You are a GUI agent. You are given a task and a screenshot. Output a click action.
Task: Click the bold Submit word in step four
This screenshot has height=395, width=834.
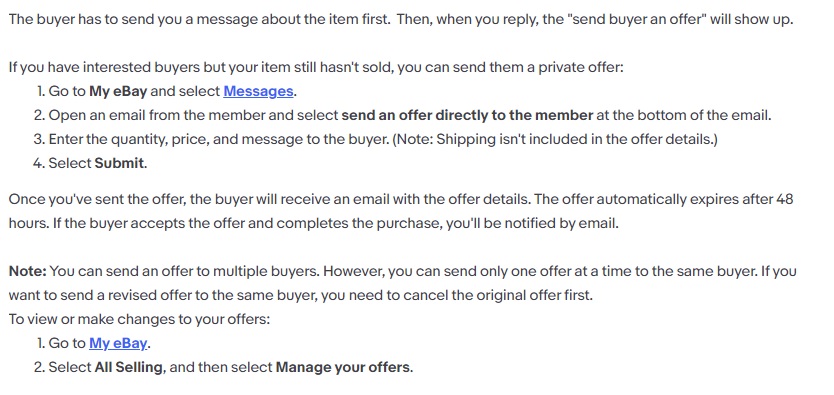[x=119, y=163]
